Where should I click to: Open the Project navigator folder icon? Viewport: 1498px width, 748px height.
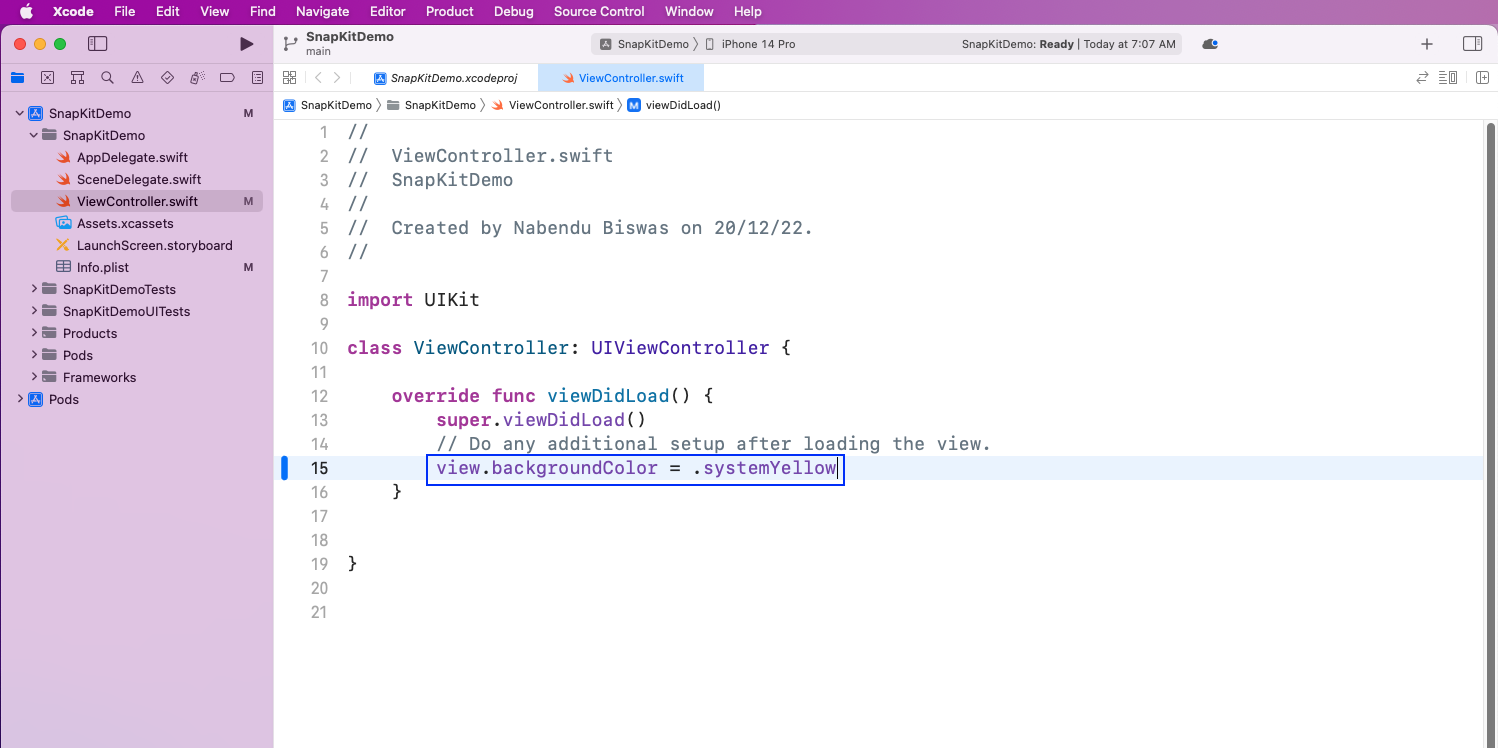[x=17, y=77]
